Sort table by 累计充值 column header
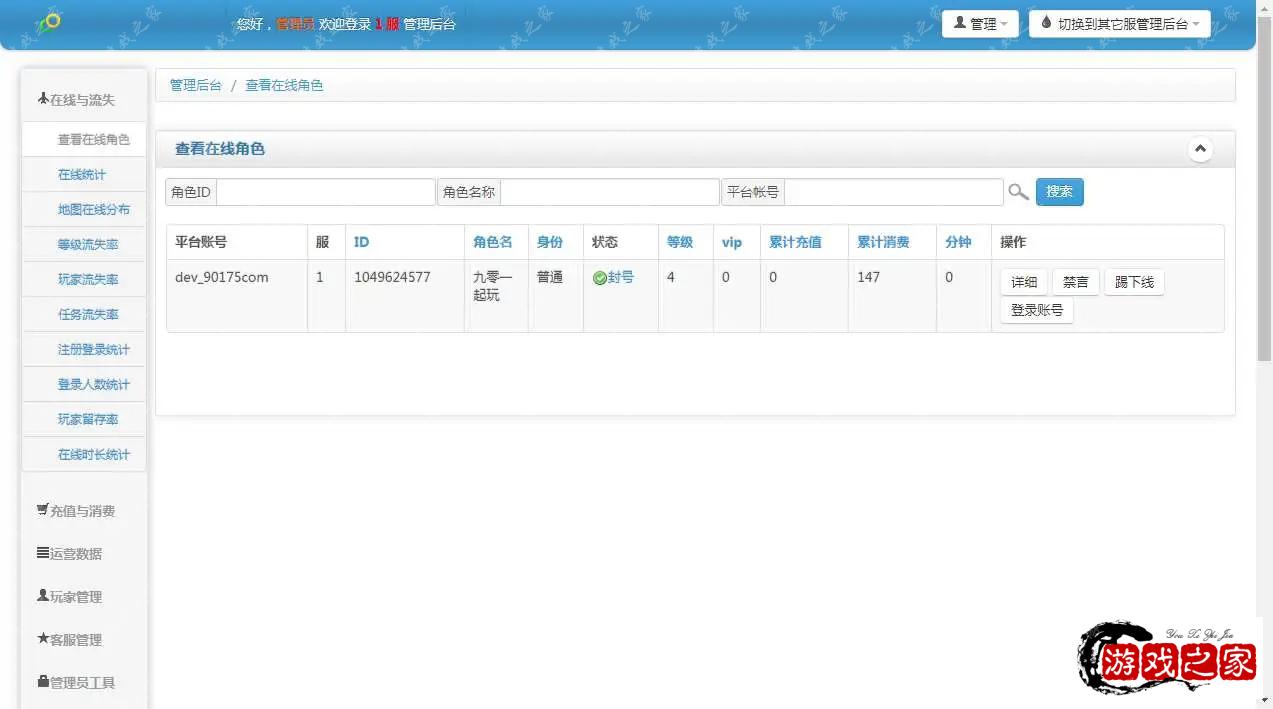 (x=795, y=242)
